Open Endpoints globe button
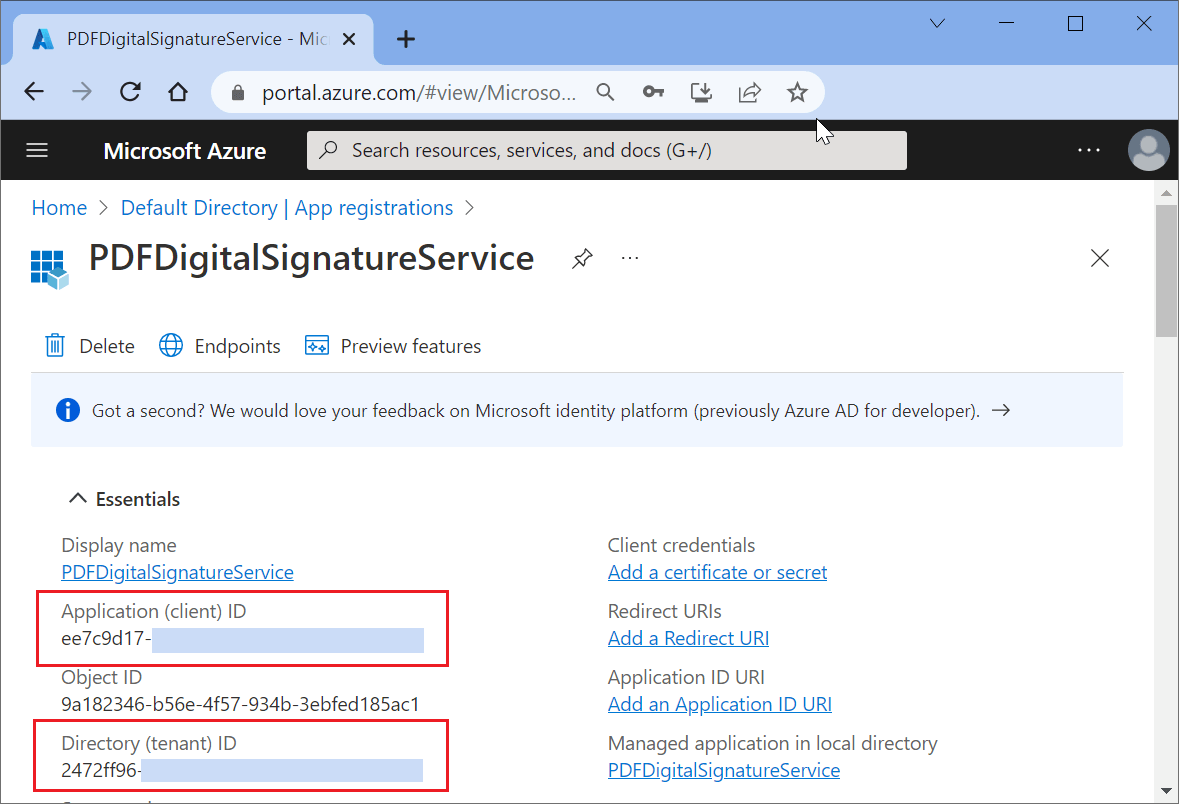1179x804 pixels. 172,346
